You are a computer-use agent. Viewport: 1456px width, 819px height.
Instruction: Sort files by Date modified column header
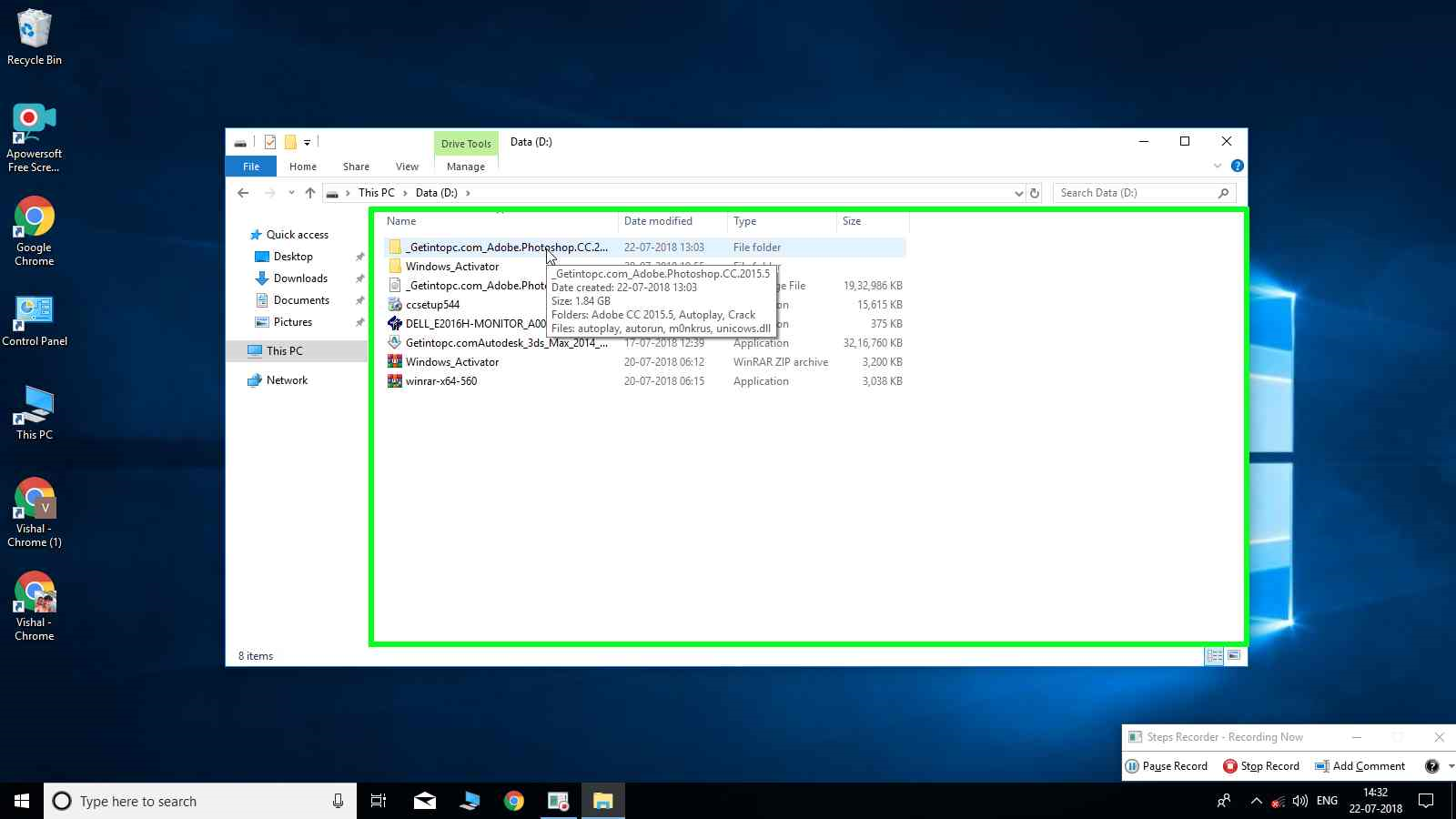tap(672, 221)
